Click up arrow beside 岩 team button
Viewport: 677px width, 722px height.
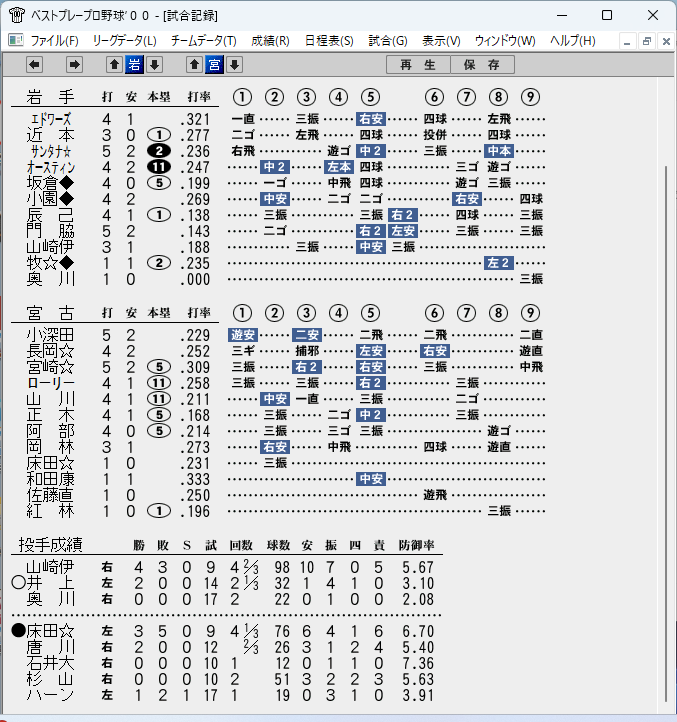115,65
